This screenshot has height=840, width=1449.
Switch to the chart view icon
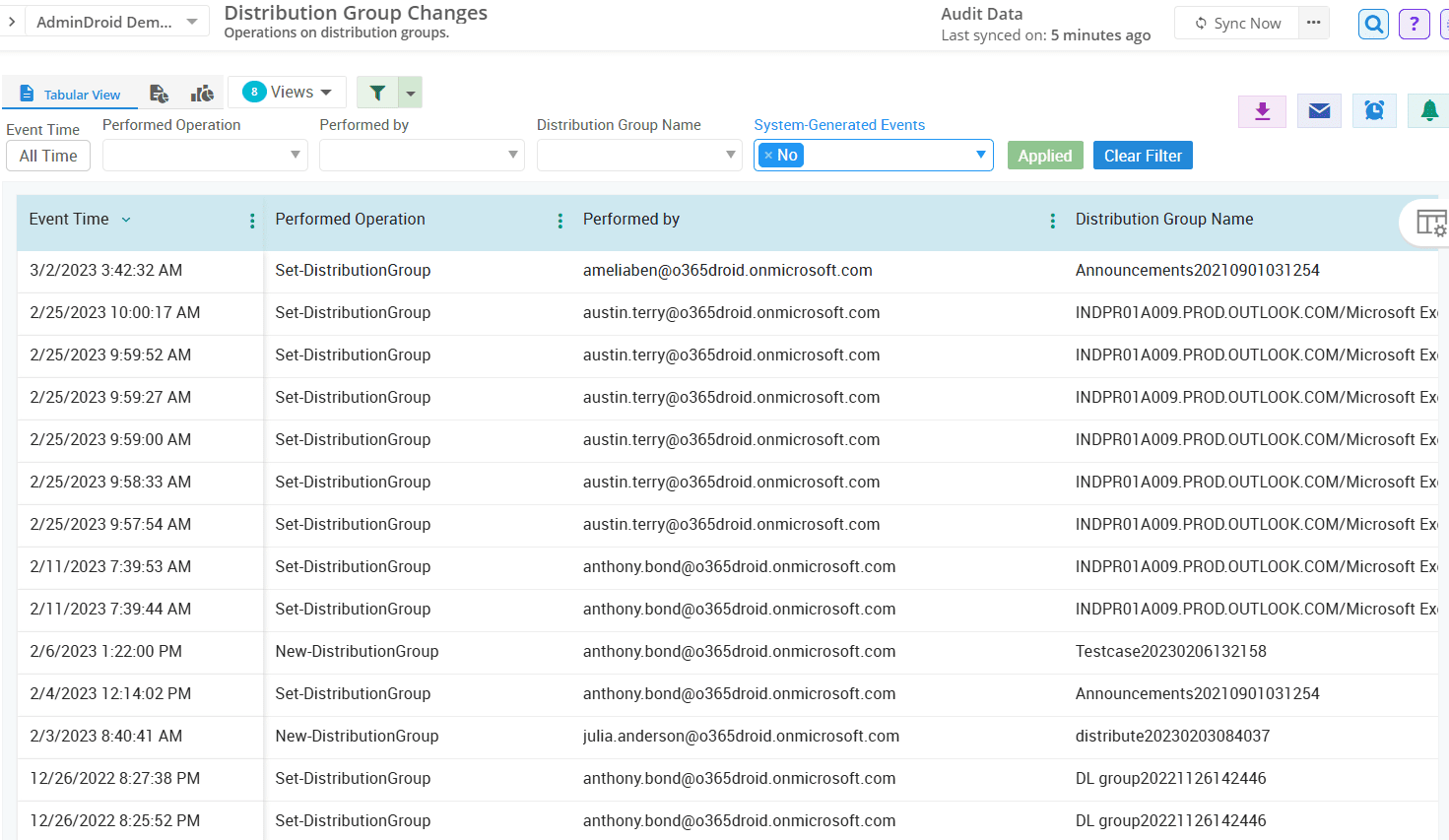coord(202,92)
